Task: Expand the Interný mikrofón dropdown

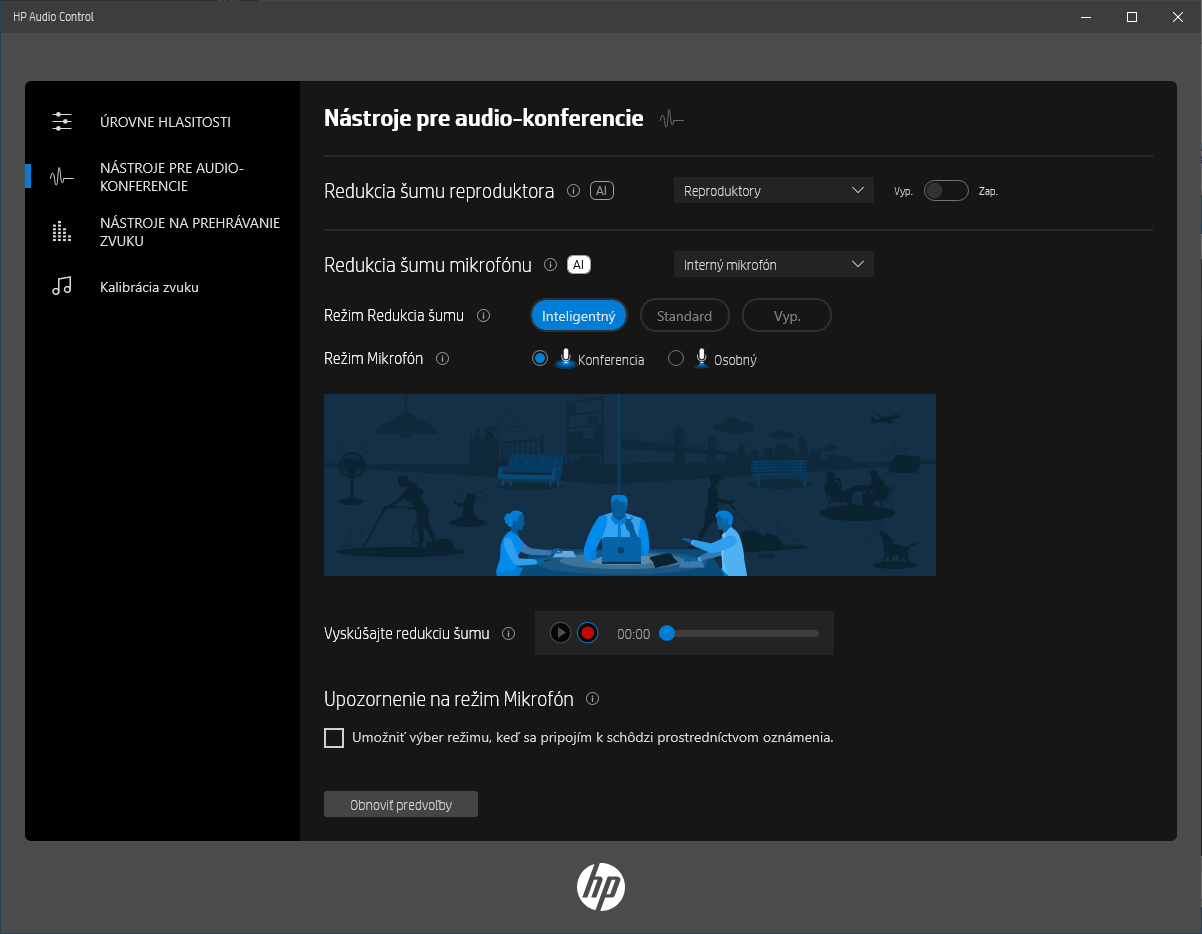Action: click(773, 265)
